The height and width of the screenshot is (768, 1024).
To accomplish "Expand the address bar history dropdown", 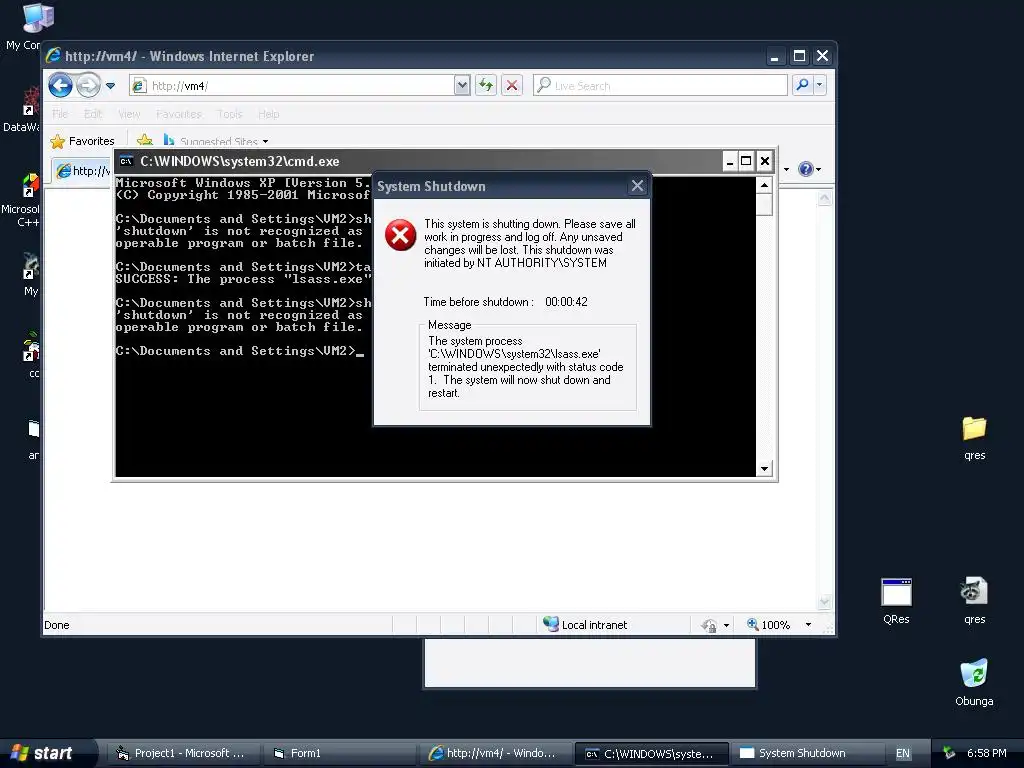I will [x=462, y=86].
